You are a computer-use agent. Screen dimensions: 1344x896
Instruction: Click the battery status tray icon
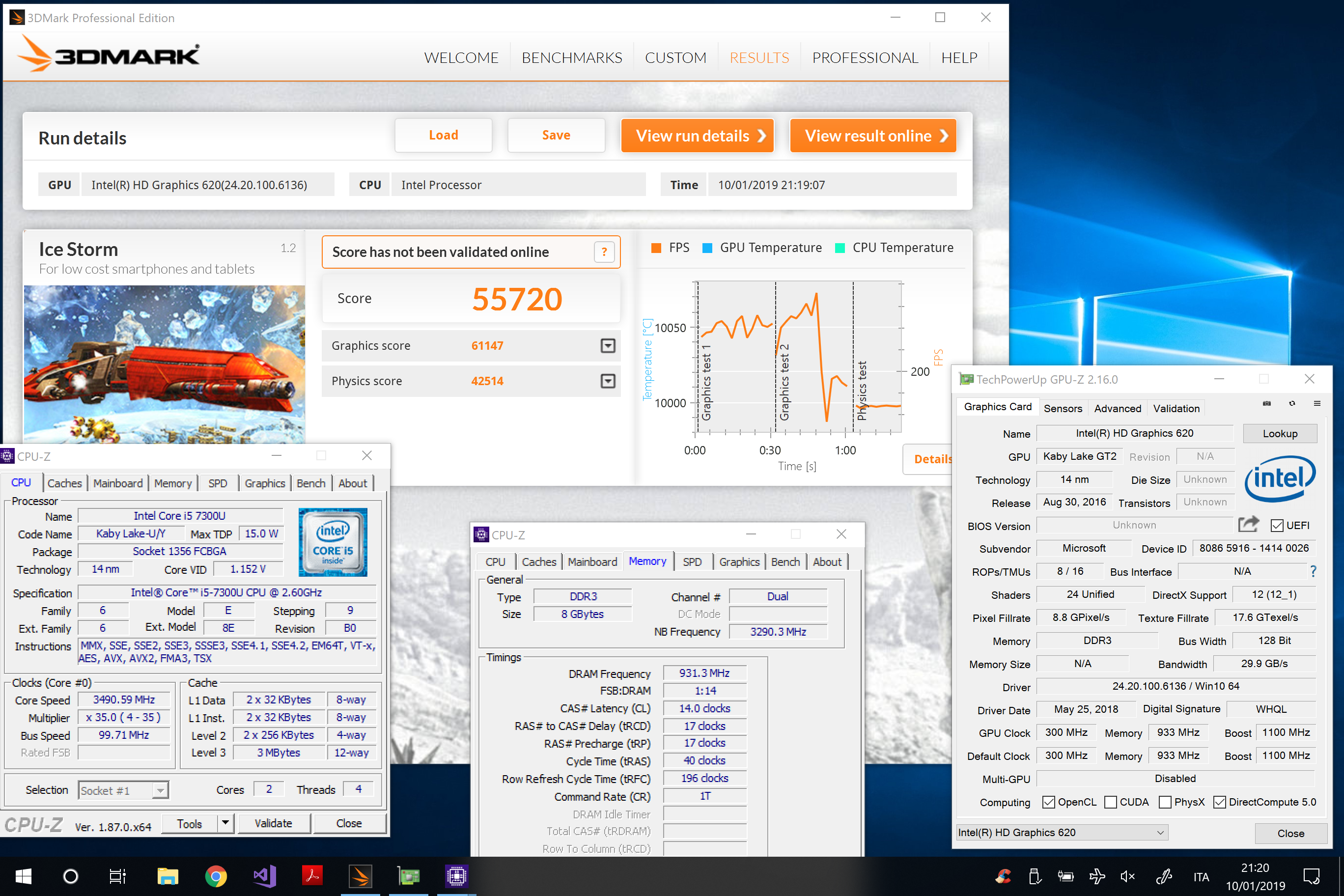1065,876
